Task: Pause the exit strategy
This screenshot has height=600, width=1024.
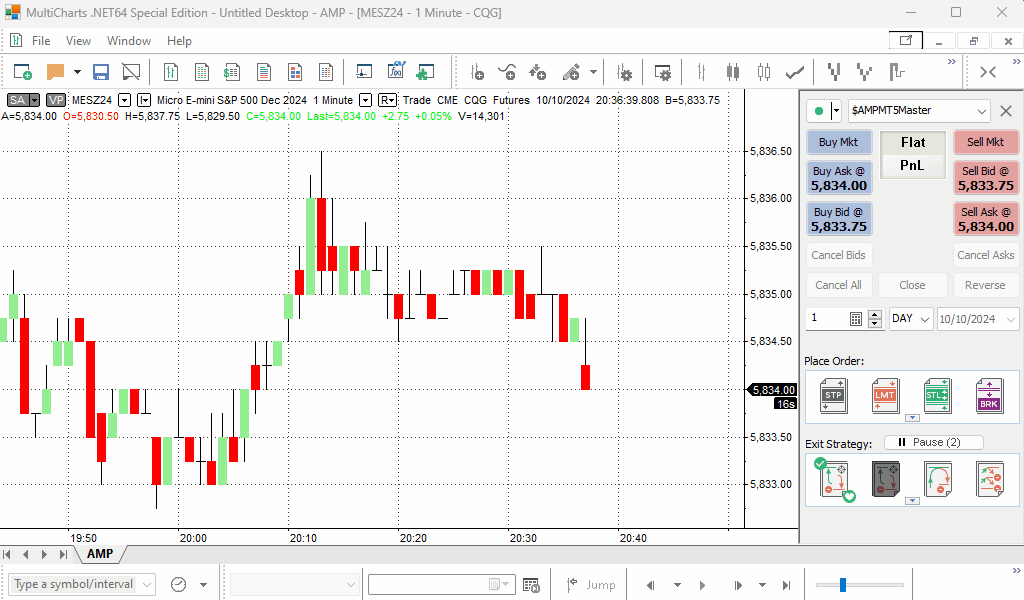Action: pos(933,442)
